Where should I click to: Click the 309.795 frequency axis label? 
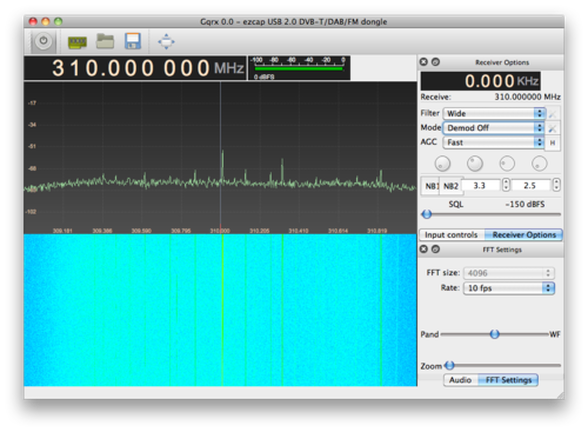[x=181, y=231]
